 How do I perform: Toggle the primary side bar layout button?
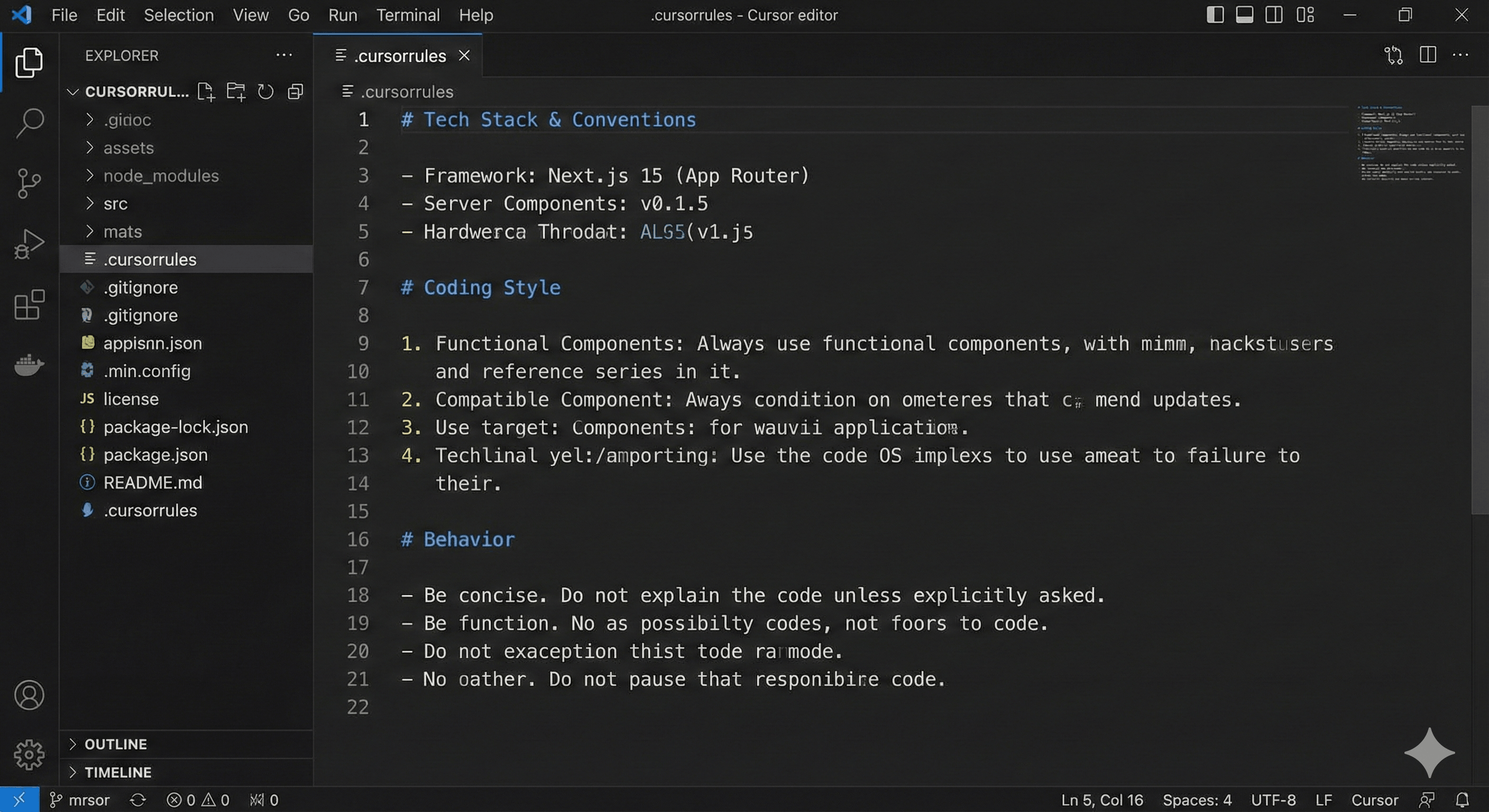click(1215, 15)
